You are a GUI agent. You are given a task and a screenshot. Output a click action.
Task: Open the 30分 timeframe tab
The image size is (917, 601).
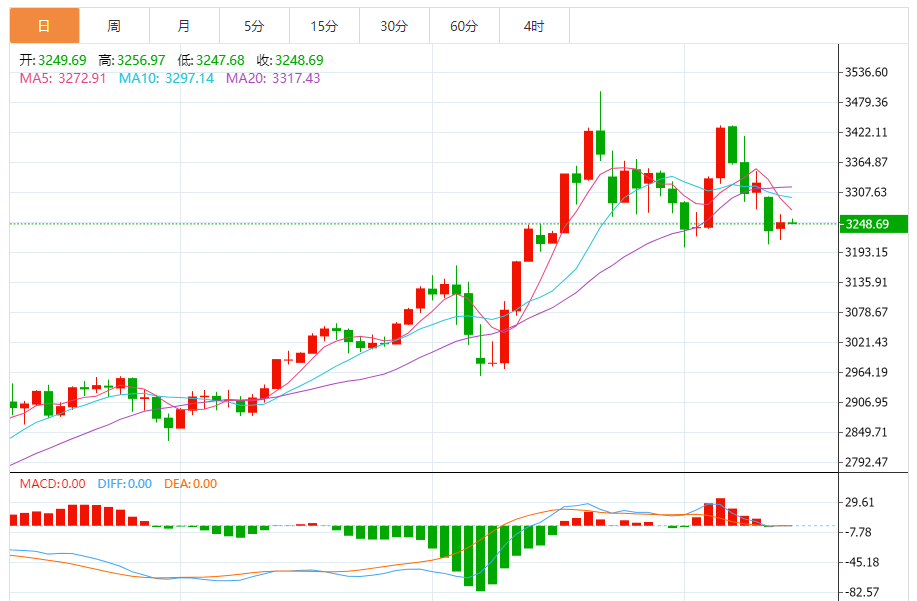(x=395, y=26)
